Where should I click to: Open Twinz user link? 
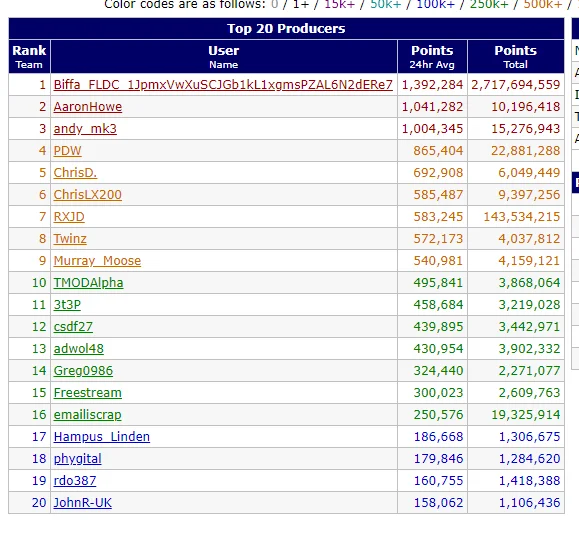70,239
